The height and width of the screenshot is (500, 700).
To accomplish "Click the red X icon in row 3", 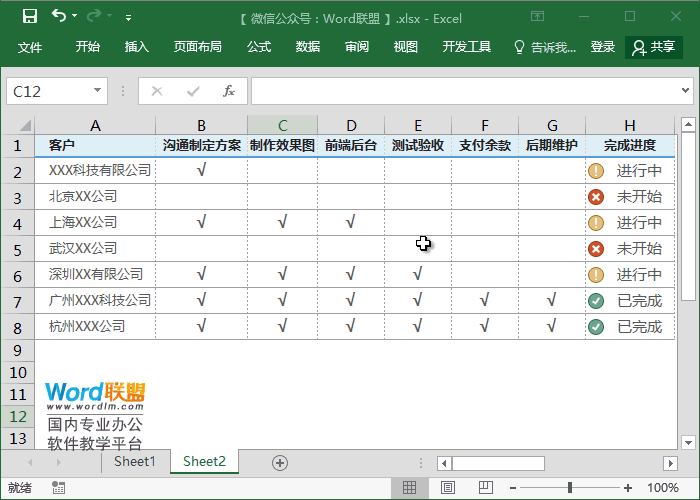I will (x=596, y=197).
